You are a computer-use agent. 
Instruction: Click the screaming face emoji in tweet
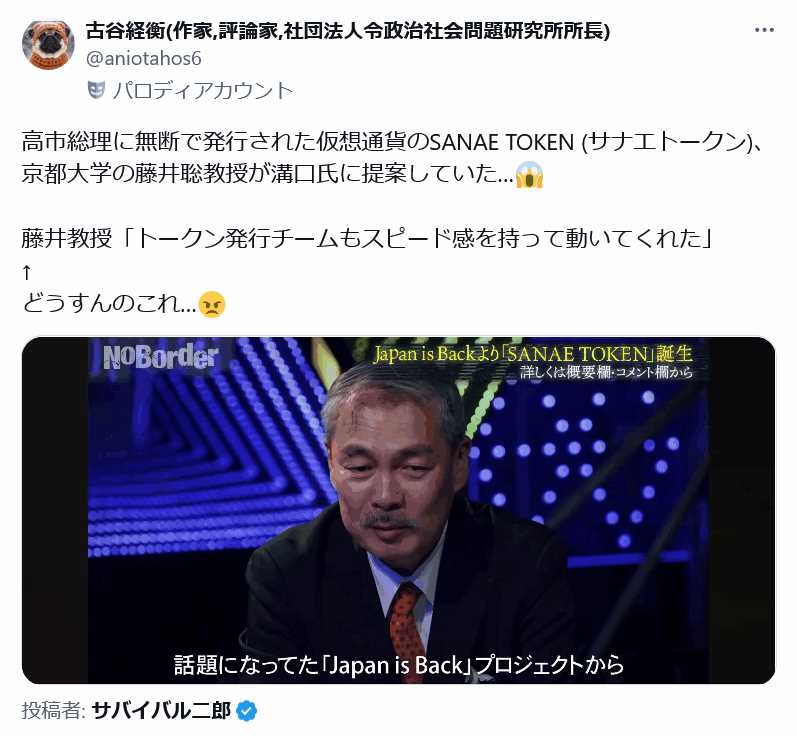point(530,175)
